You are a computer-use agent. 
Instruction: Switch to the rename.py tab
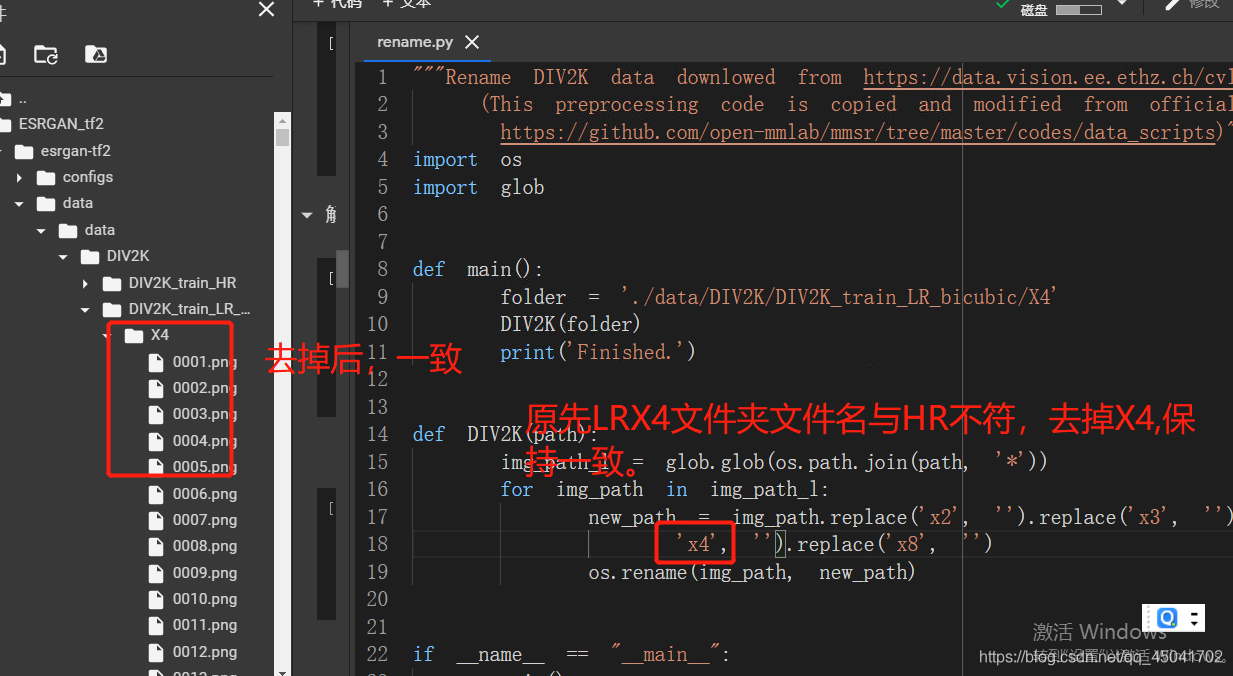click(415, 42)
